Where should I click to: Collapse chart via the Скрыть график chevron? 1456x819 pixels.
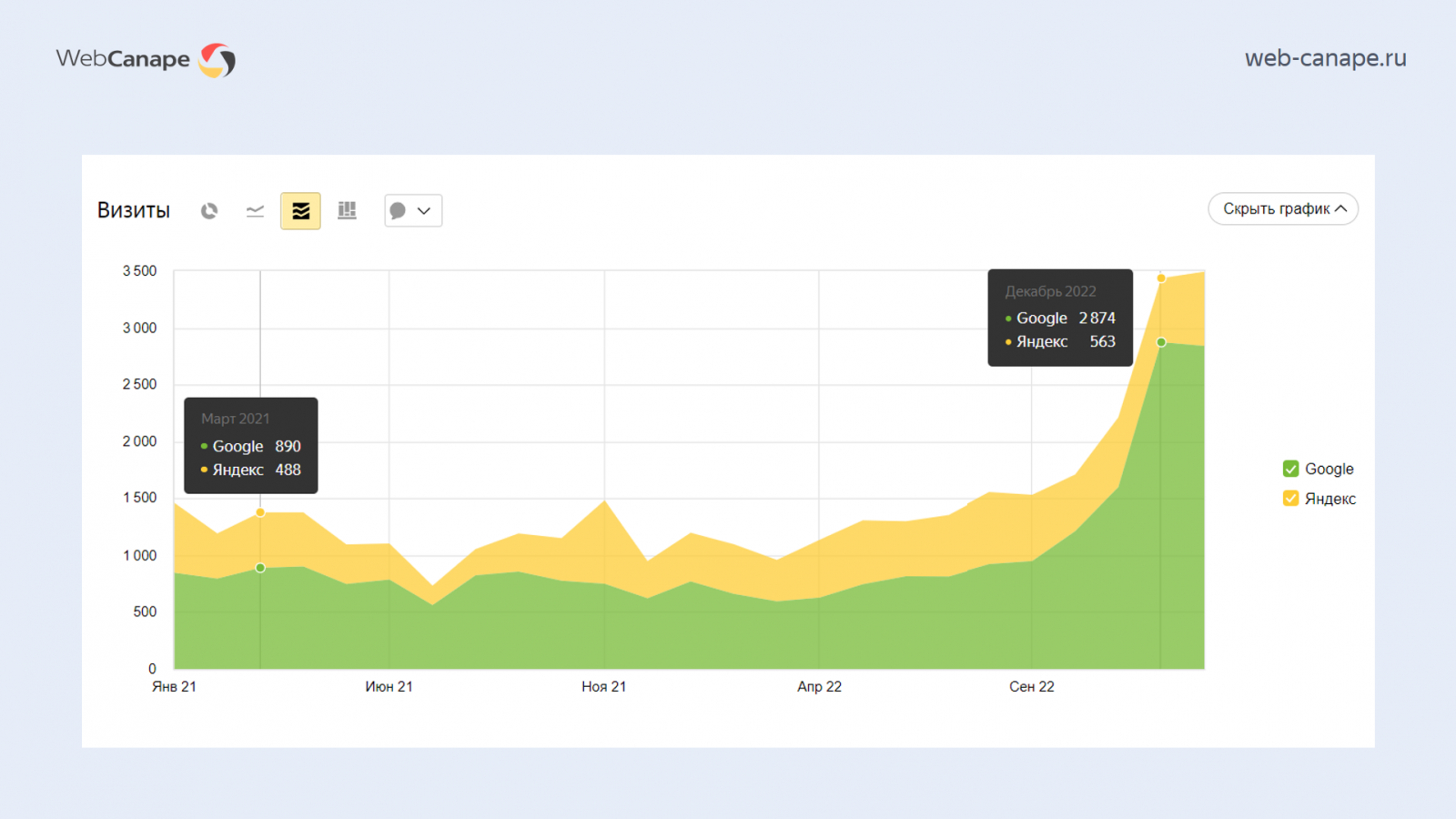coord(1340,208)
